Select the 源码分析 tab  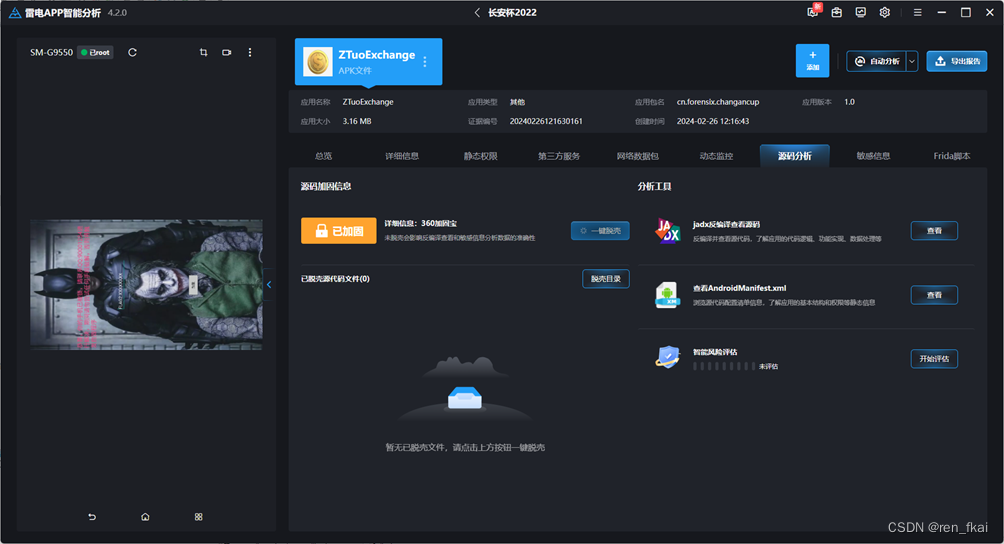click(795, 156)
